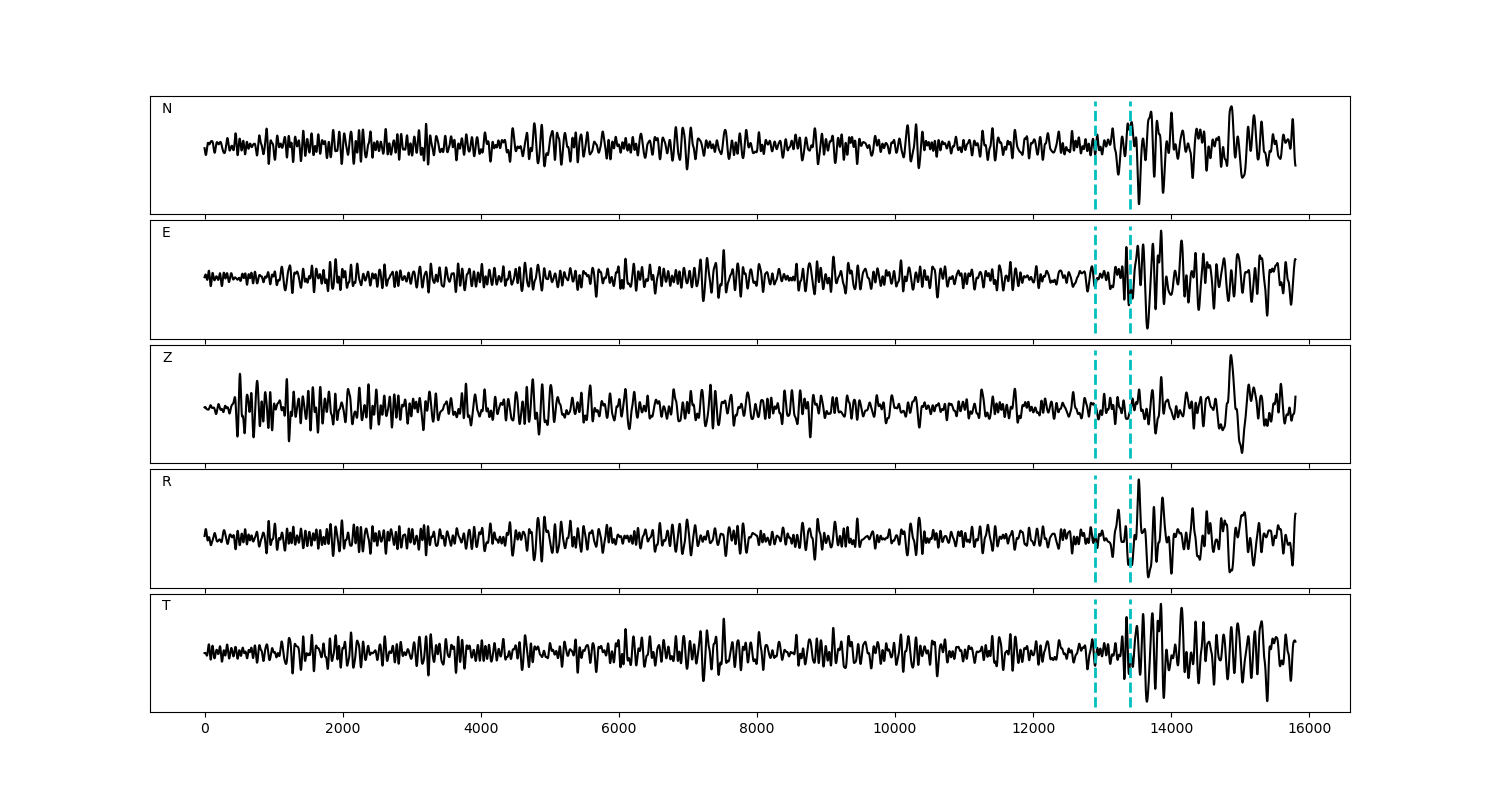Viewport: 1500px width, 800px height.
Task: Click the 0 tick label on x-axis
Action: [x=205, y=729]
